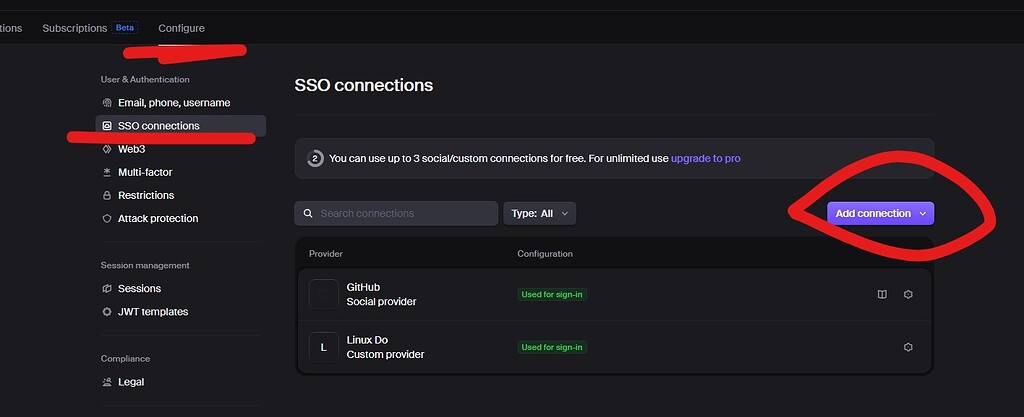This screenshot has height=417, width=1024.
Task: Click the Provider column header
Action: 326,253
